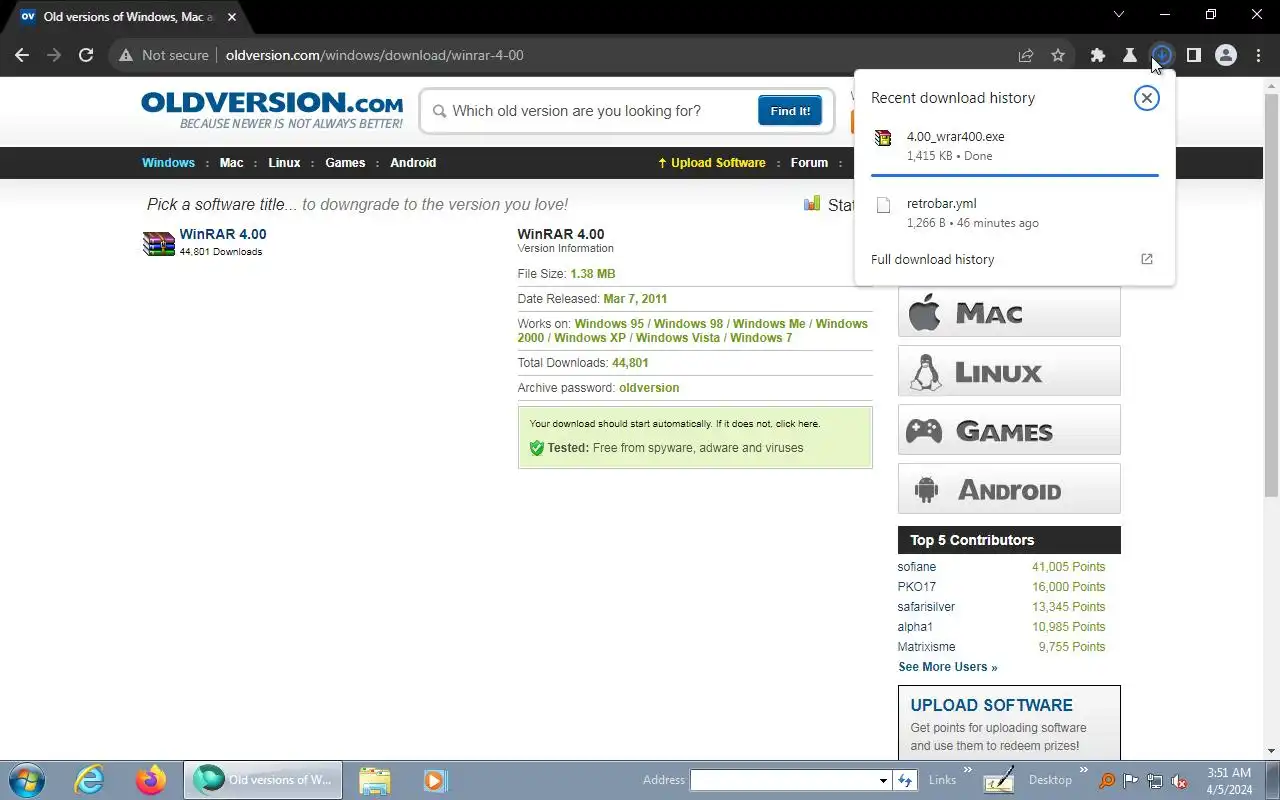Open the Forum link
The image size is (1280, 800).
(x=809, y=163)
